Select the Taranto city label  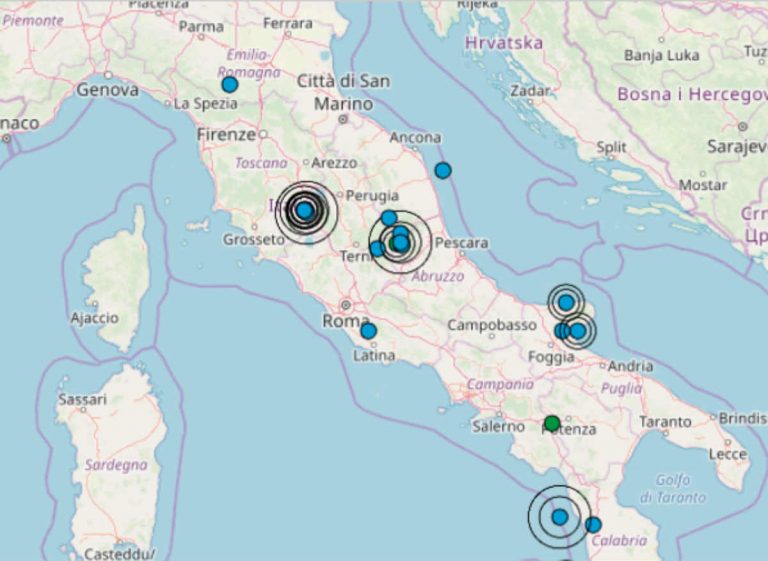pyautogui.click(x=665, y=422)
